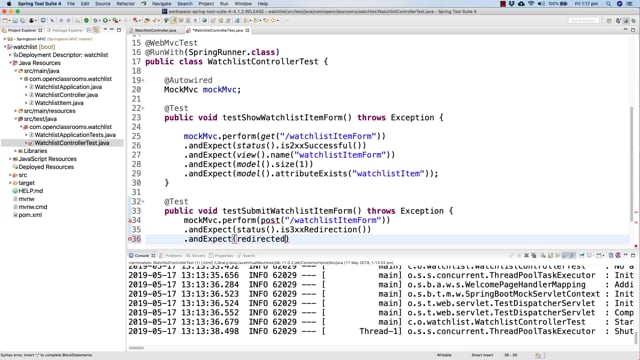Click the error marker on line 36
Screen dimensions: 640x360
(x=130, y=239)
